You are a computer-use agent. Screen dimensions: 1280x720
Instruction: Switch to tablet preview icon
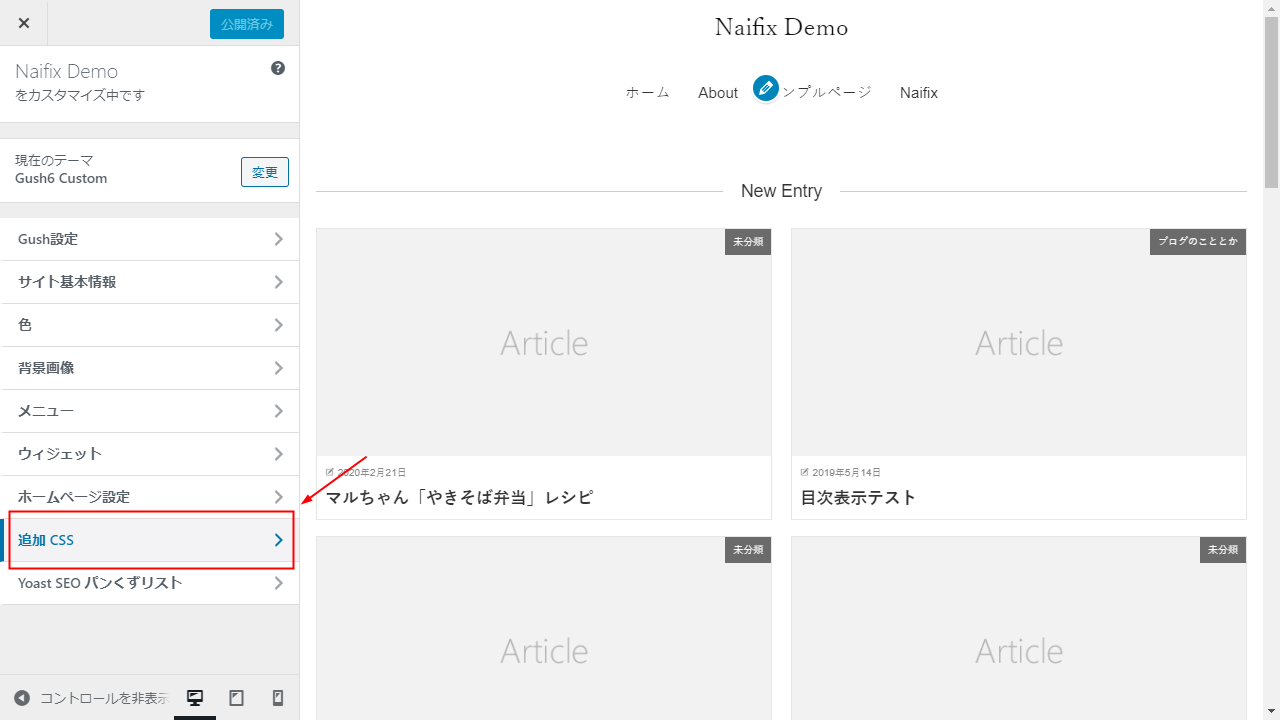click(x=237, y=698)
